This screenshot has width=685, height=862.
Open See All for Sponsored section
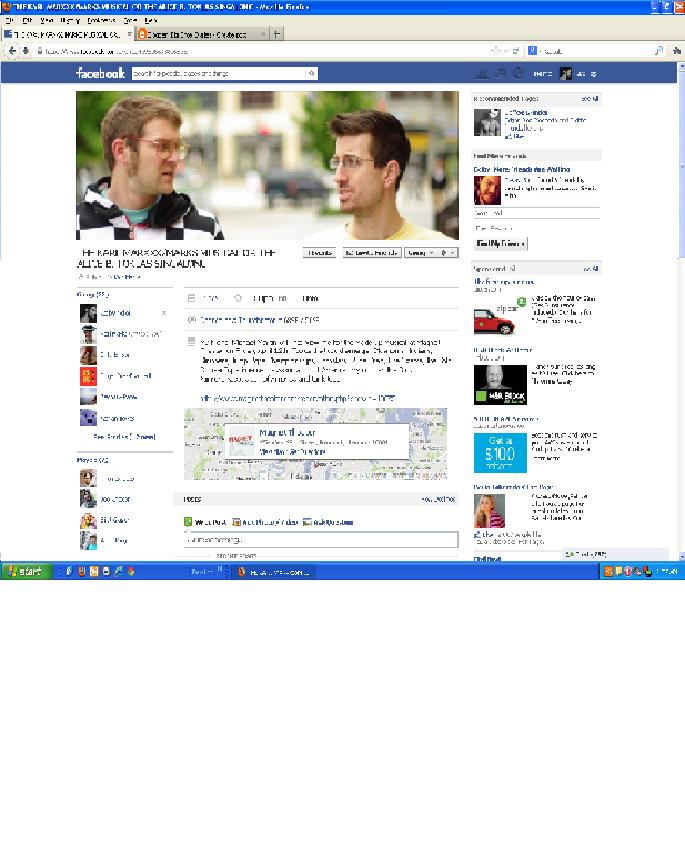(x=591, y=269)
